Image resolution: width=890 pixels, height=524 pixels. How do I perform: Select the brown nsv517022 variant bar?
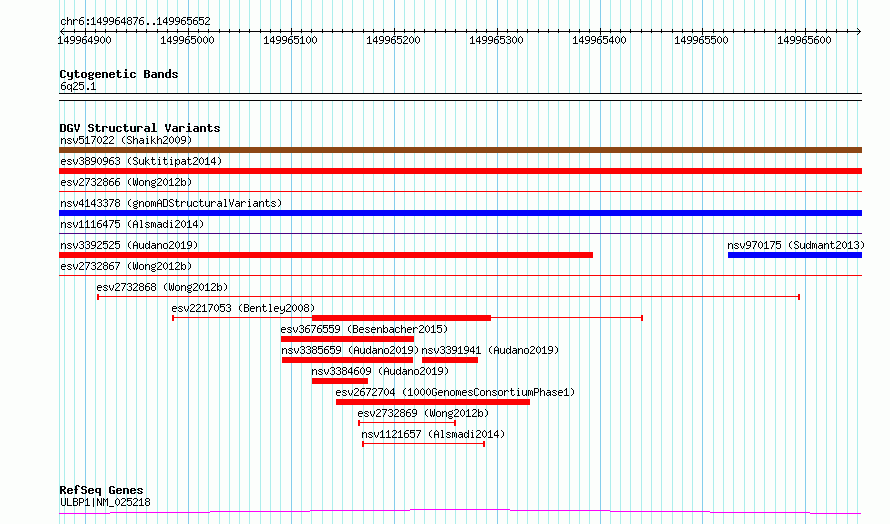point(460,150)
